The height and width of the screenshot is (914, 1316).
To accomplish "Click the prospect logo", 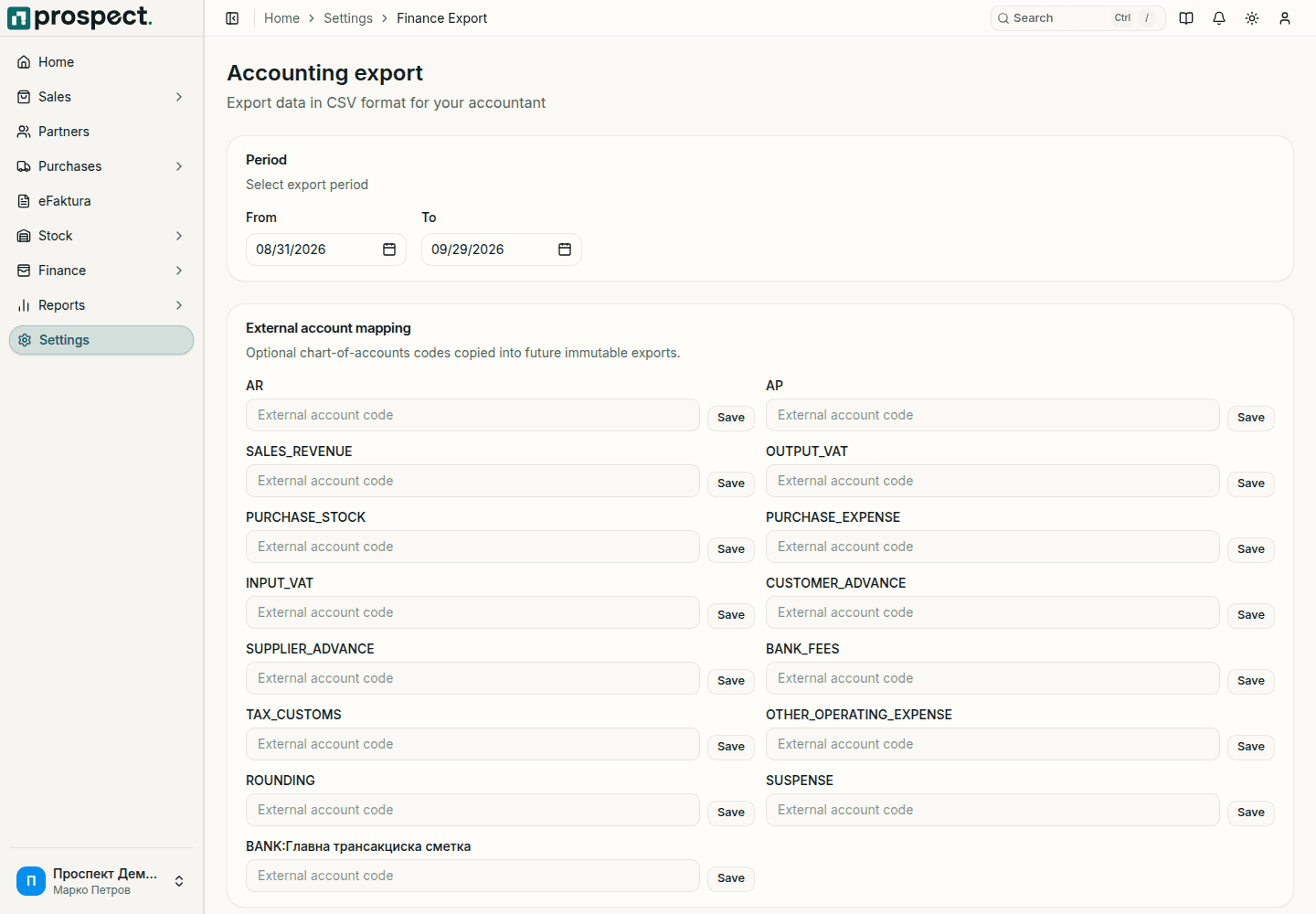I will click(x=80, y=17).
